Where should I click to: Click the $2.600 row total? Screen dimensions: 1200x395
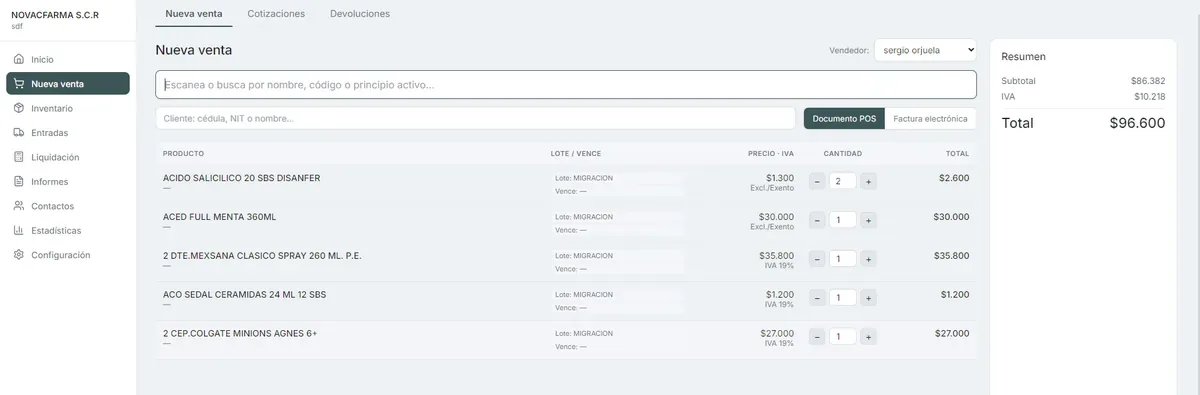point(954,177)
